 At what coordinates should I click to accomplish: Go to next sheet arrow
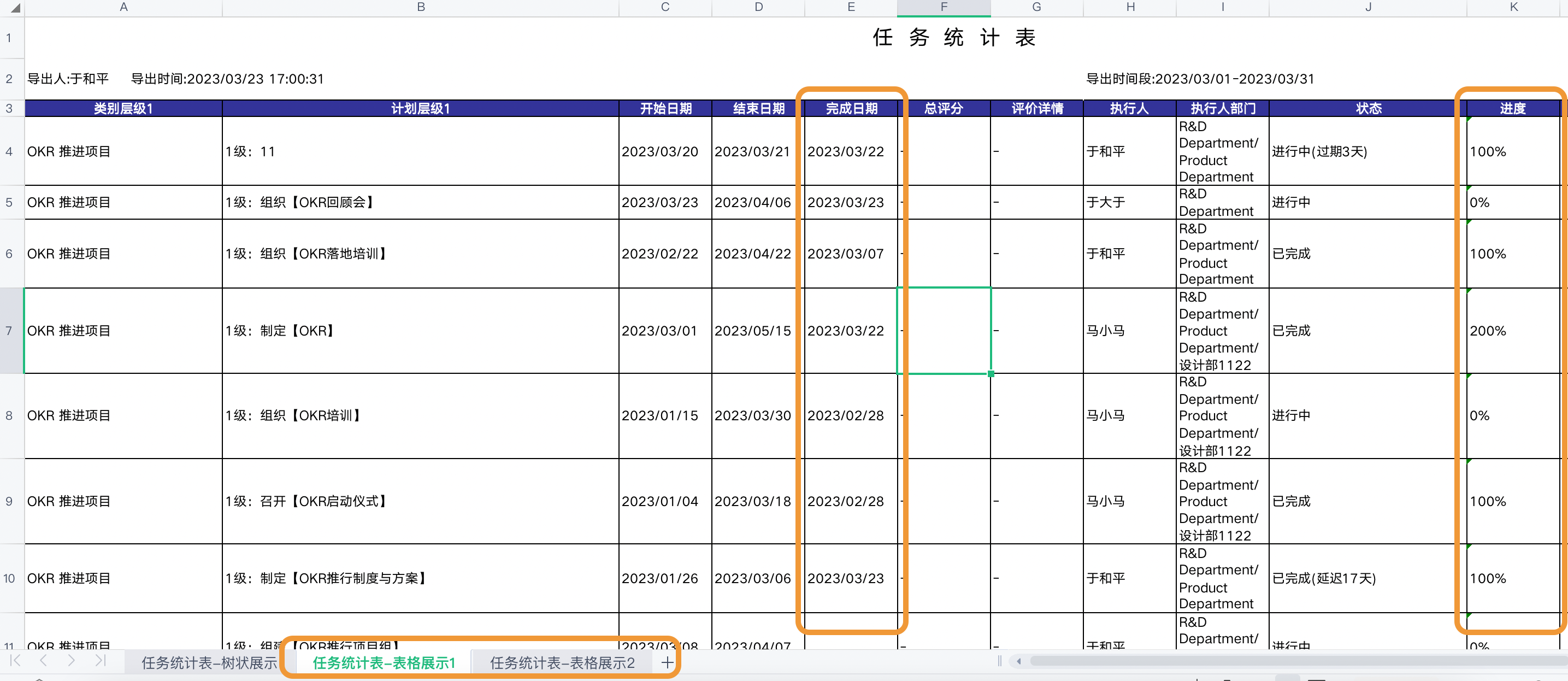71,661
